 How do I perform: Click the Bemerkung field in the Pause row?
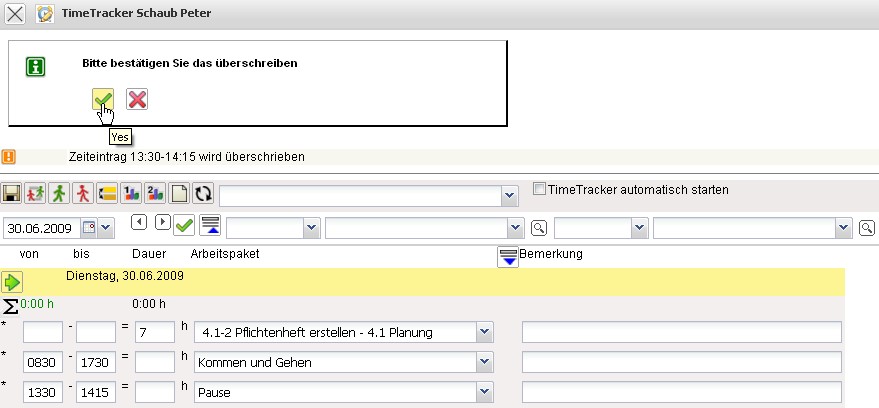[x=681, y=393]
